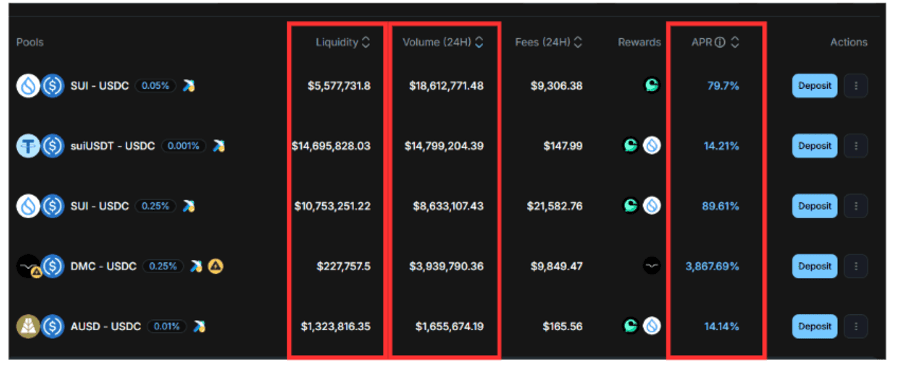Click the yellow warning badge beside DMC - USDC

[216, 266]
